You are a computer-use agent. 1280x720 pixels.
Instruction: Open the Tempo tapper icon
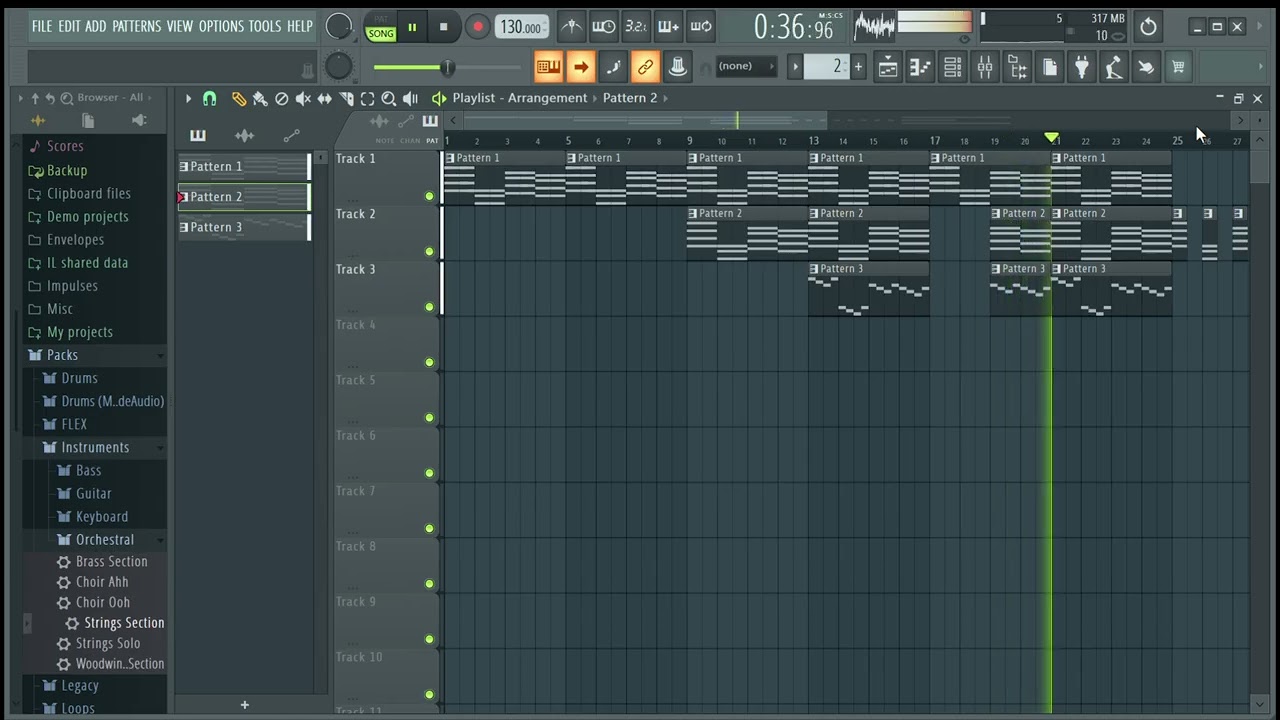pyautogui.click(x=1113, y=67)
